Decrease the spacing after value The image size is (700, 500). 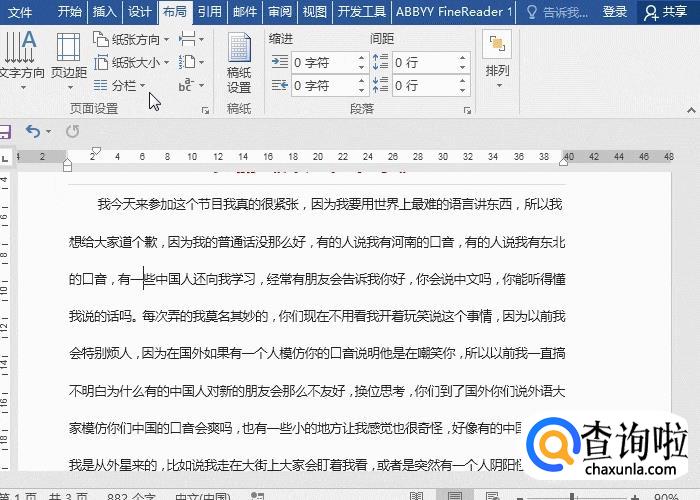click(x=462, y=91)
